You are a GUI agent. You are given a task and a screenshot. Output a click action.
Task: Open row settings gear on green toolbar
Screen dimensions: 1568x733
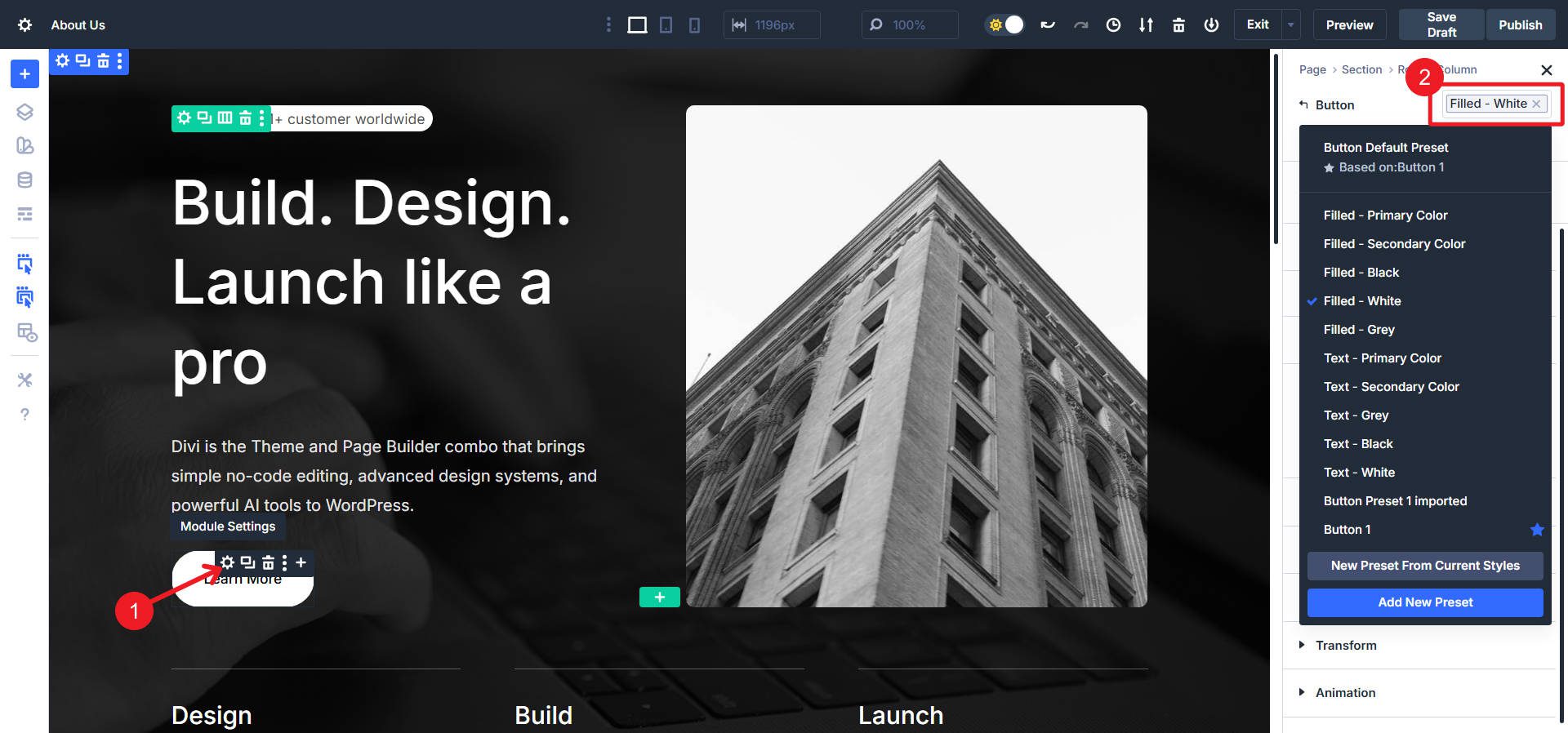(x=185, y=118)
